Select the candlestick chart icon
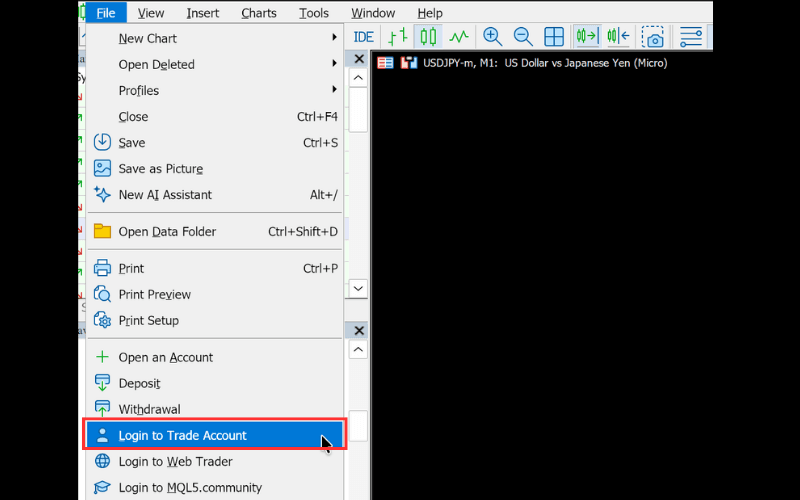800x500 pixels. (428, 37)
